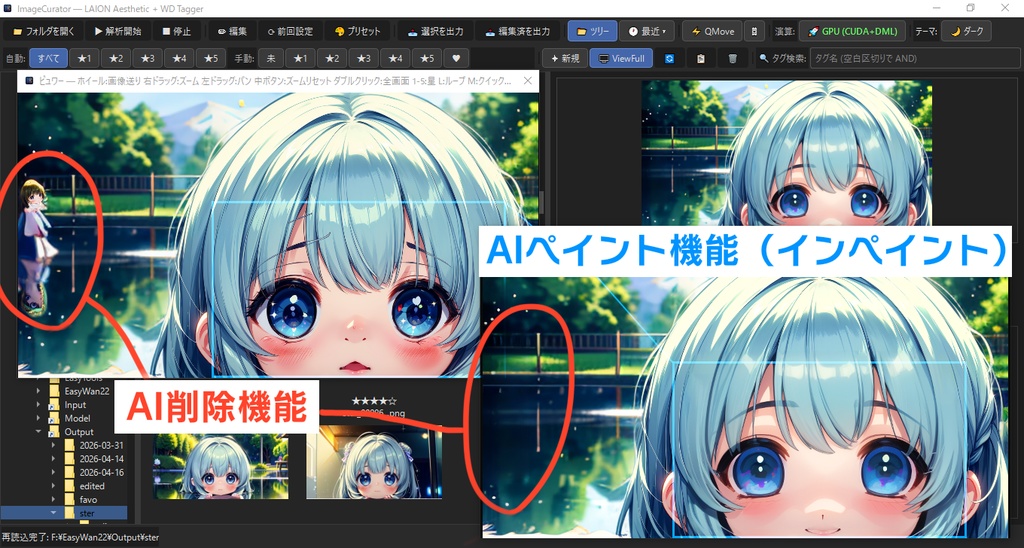1024x548 pixels.
Task: Select the favo folder
Action: pyautogui.click(x=88, y=500)
